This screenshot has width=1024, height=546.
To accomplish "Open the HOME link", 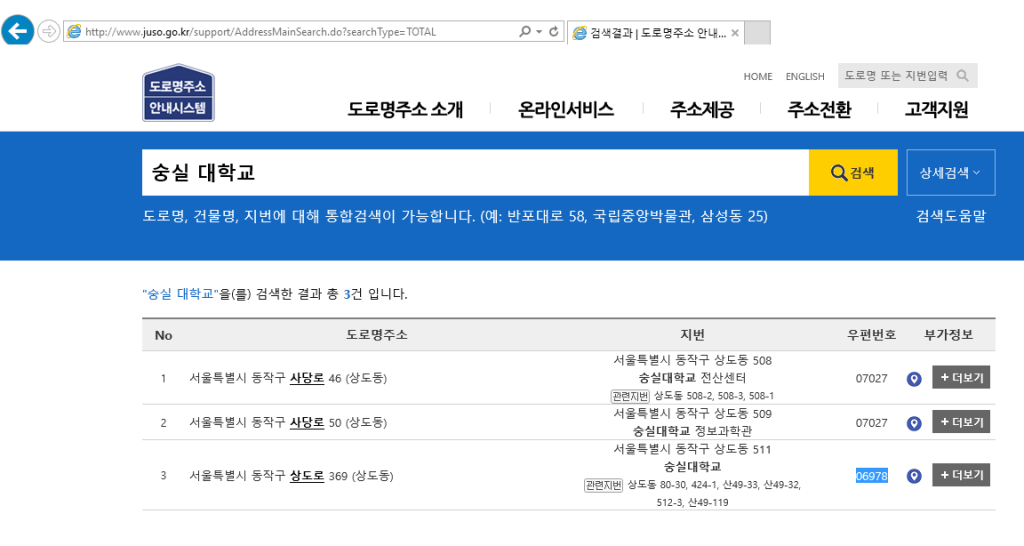I will [758, 76].
